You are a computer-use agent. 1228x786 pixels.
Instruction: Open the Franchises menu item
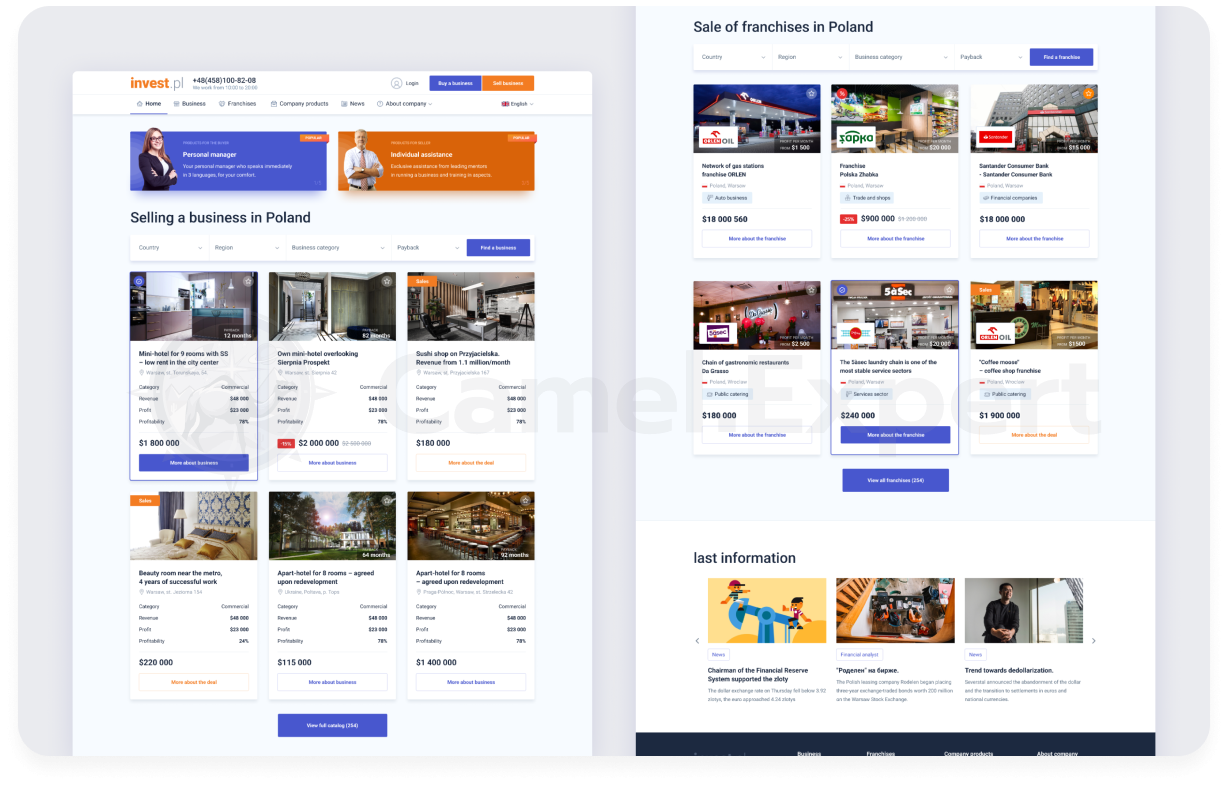(x=237, y=104)
